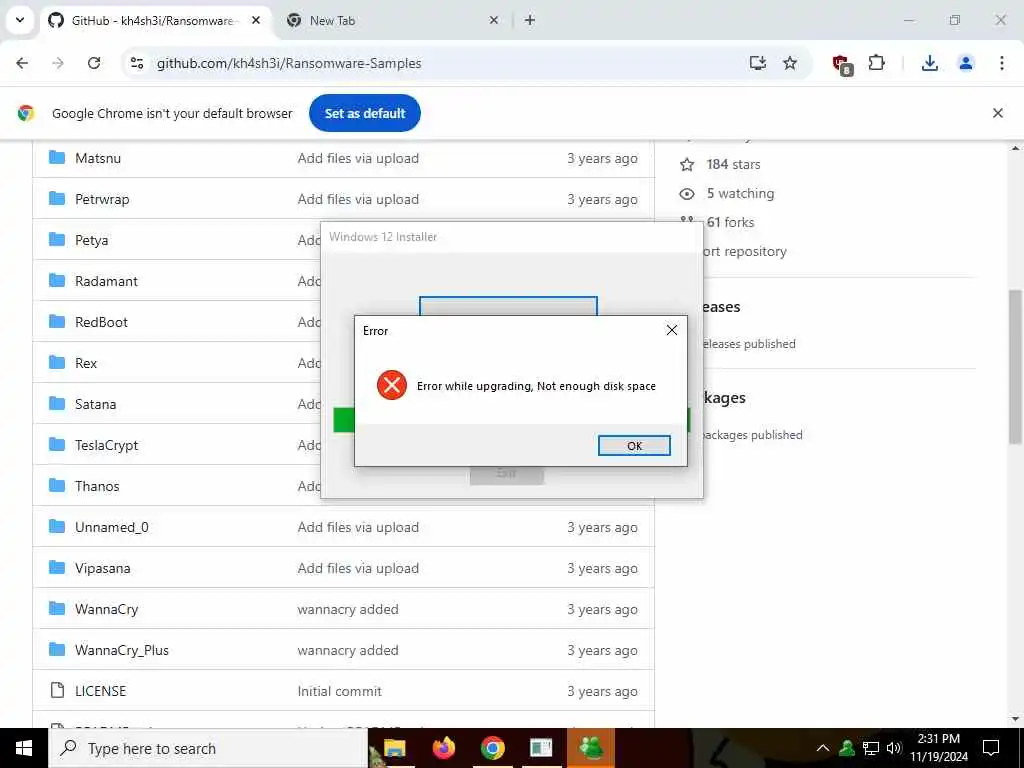Viewport: 1024px width, 768px height.
Task: Open the RedBoot folder
Action: 101,322
